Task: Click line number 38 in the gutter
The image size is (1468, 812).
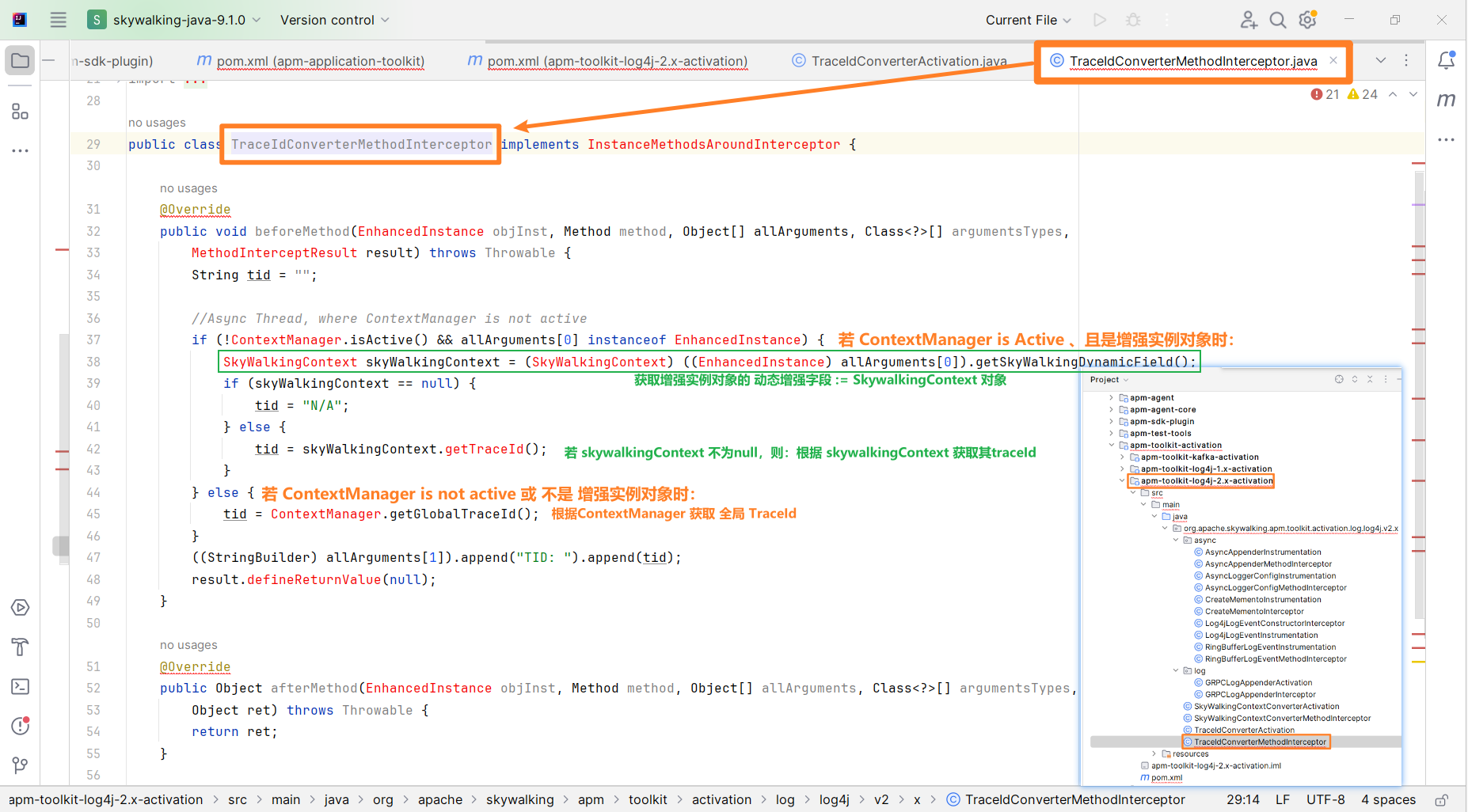Action: point(93,362)
